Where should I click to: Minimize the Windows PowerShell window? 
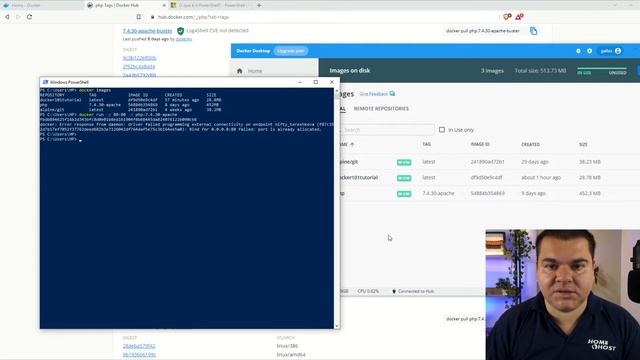[x=300, y=82]
